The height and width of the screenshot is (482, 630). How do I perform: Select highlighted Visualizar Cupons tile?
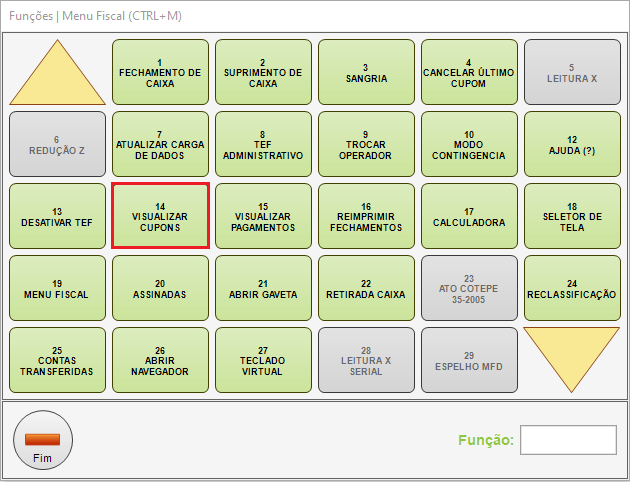coord(160,216)
